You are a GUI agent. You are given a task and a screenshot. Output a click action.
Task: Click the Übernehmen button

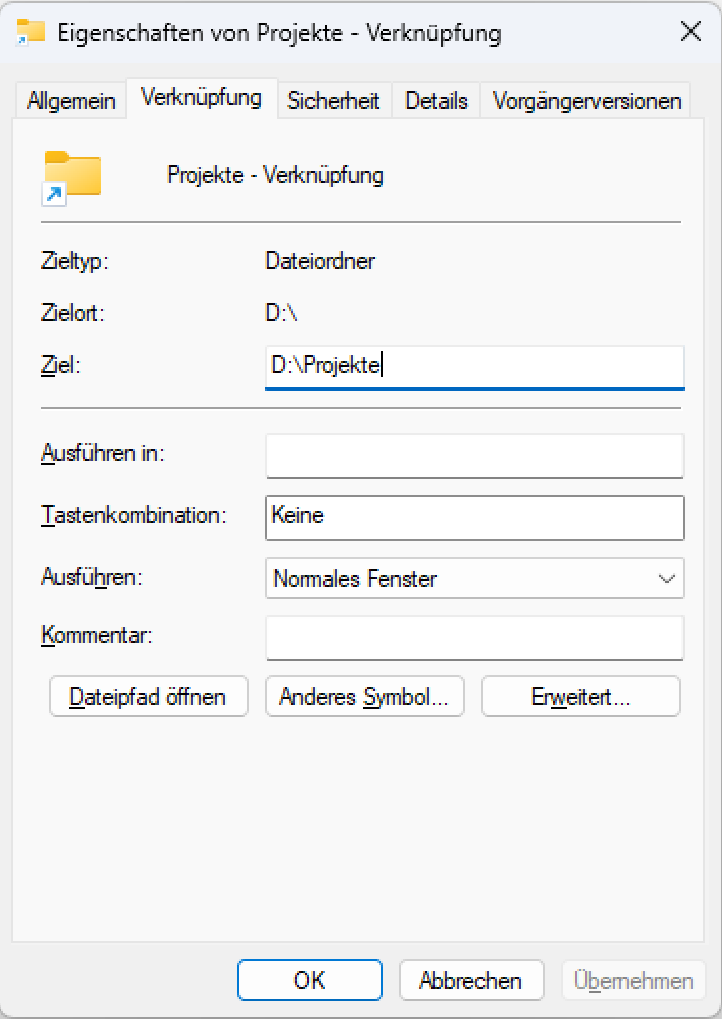[x=634, y=980]
